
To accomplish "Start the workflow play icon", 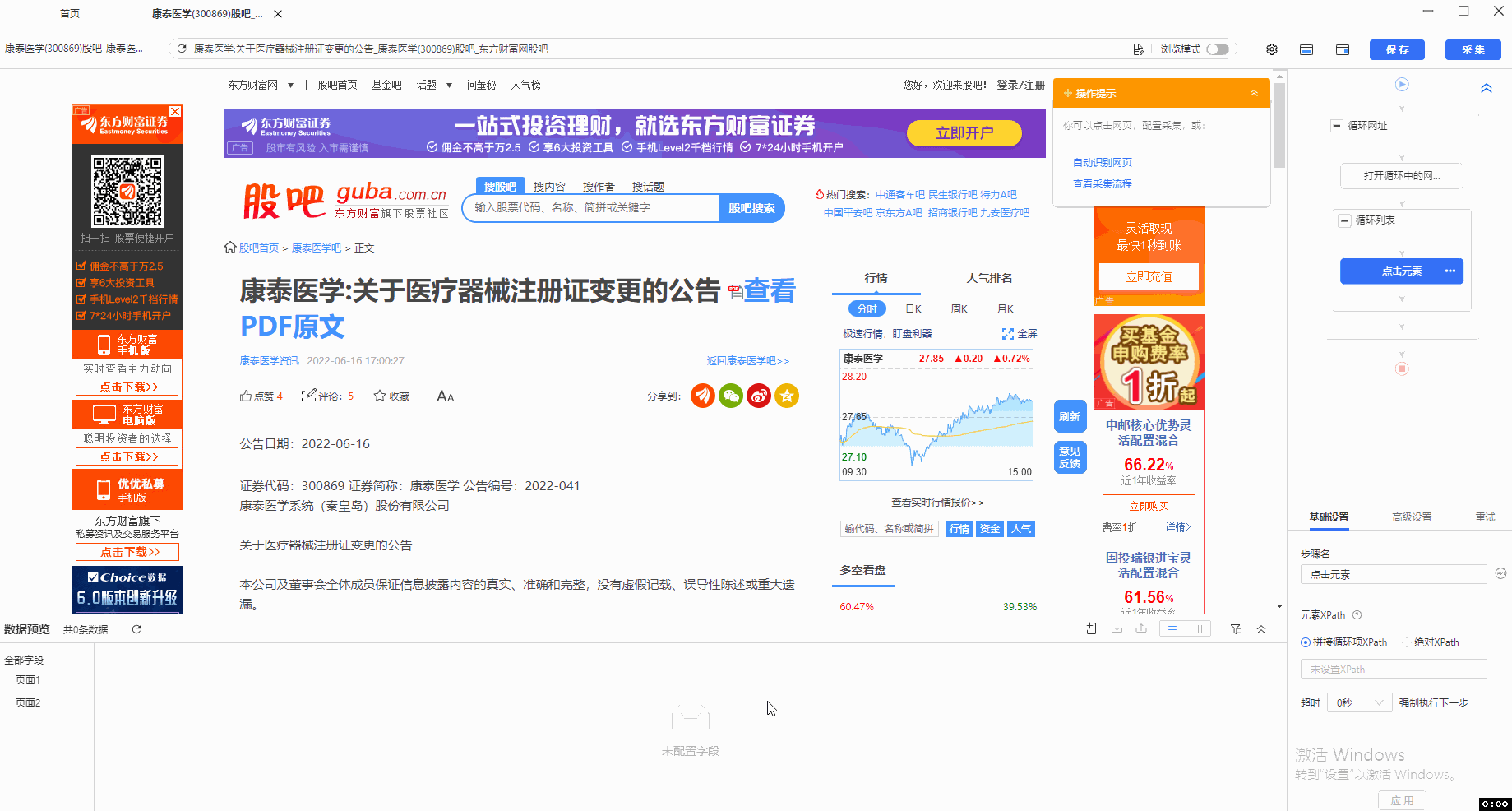I will pos(1403,84).
